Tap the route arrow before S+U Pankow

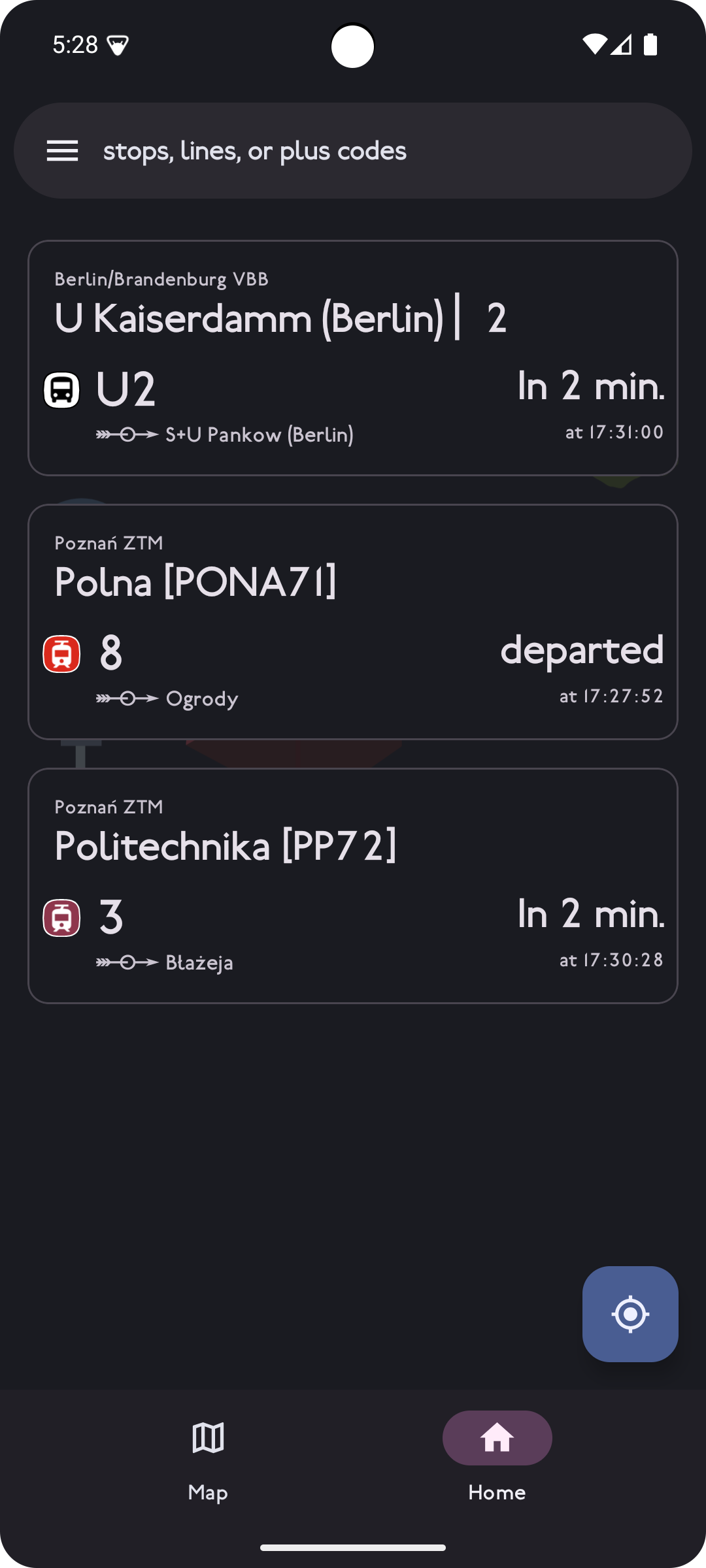tap(127, 434)
